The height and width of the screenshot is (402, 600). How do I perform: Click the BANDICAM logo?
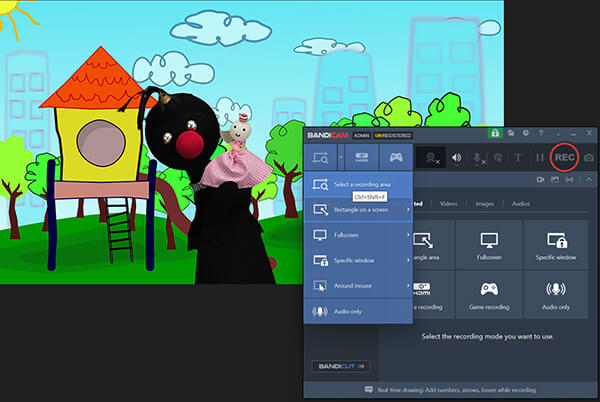pyautogui.click(x=328, y=135)
